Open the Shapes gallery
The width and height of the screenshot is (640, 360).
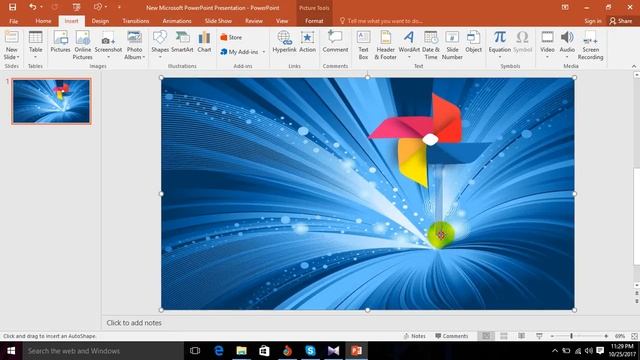click(x=160, y=45)
